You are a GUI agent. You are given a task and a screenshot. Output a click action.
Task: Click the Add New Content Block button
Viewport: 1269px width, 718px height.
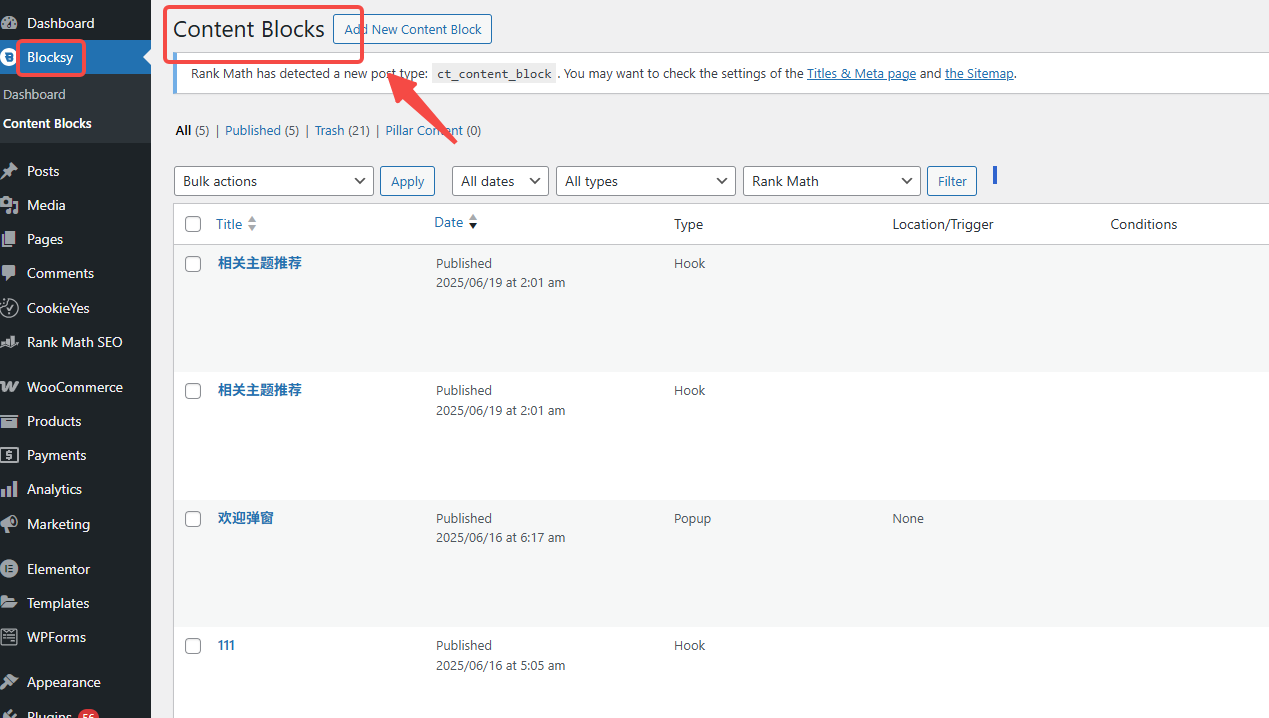pyautogui.click(x=411, y=29)
